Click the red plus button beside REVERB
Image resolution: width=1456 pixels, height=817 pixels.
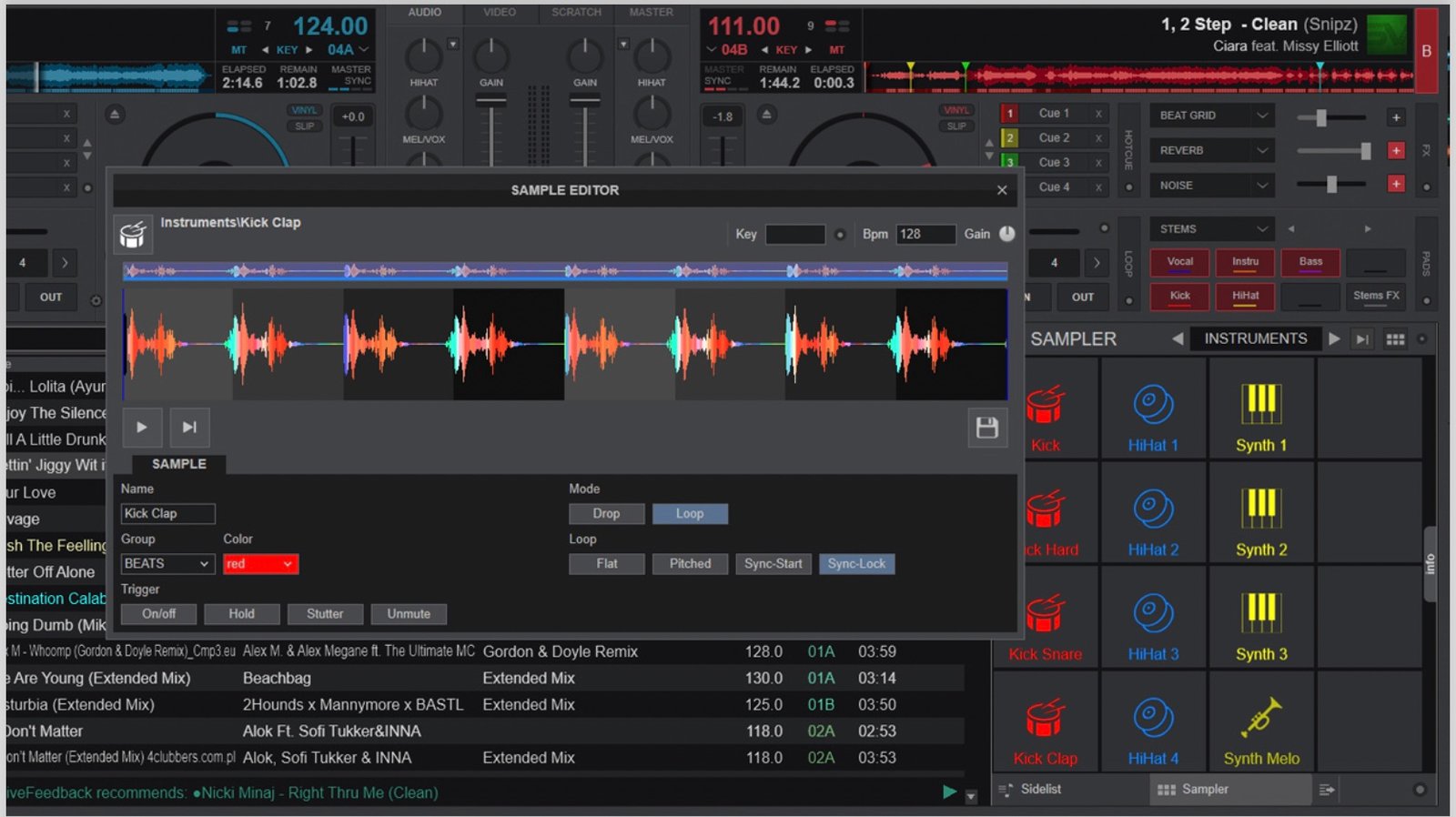[x=1396, y=151]
